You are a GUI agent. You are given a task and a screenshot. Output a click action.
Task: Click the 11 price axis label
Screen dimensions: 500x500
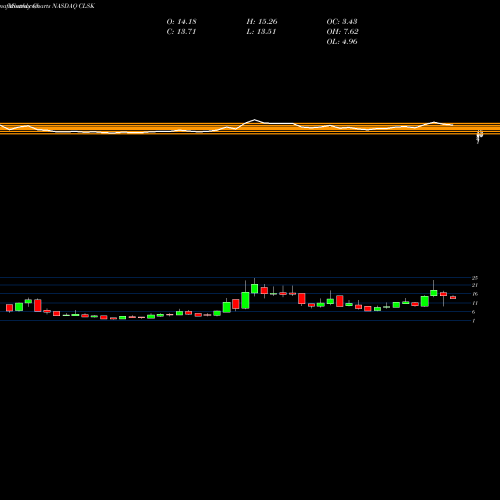point(475,303)
